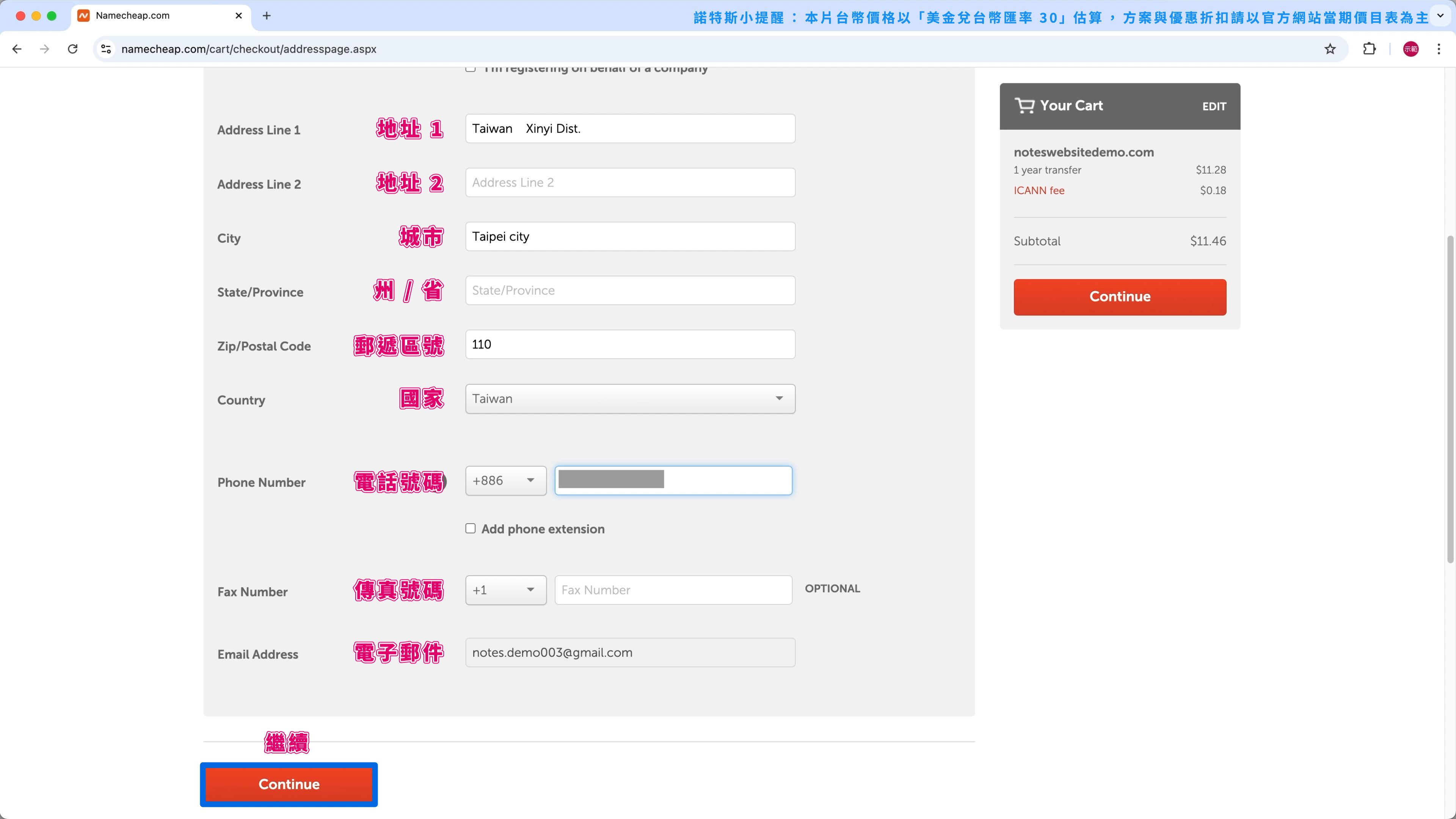This screenshot has height=819, width=1456.
Task: Enable Add phone extension checkbox
Action: coord(470,529)
